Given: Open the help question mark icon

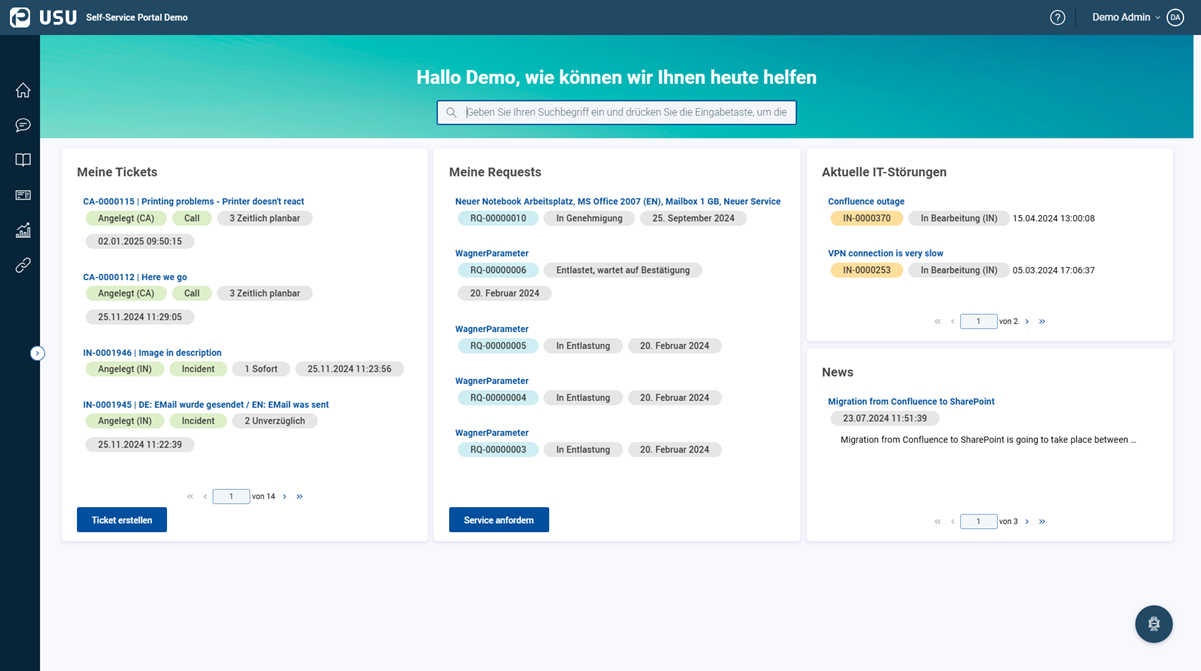Looking at the screenshot, I should (1057, 17).
